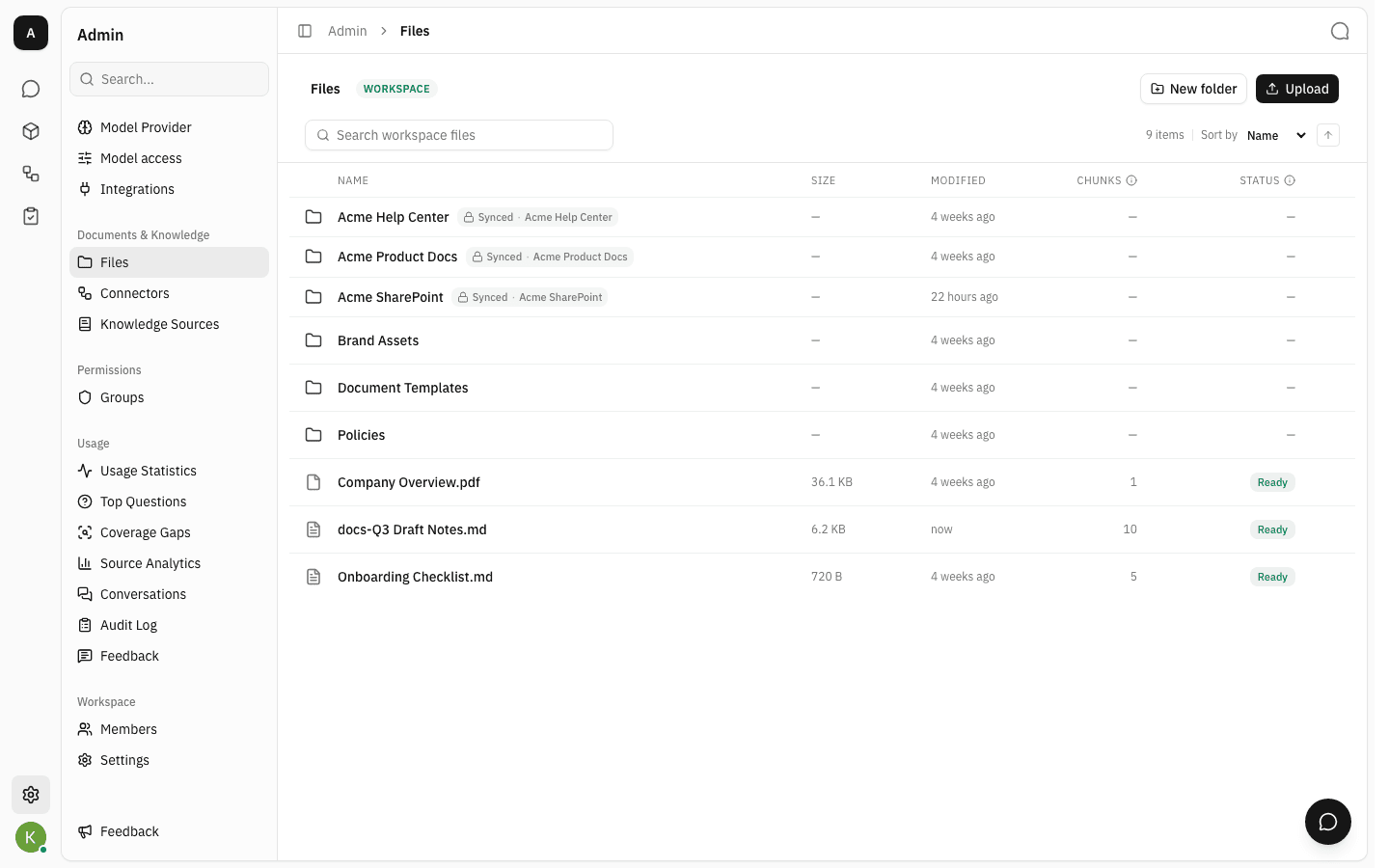Click the Status column info icon
1389x868 pixels.
(x=1291, y=180)
